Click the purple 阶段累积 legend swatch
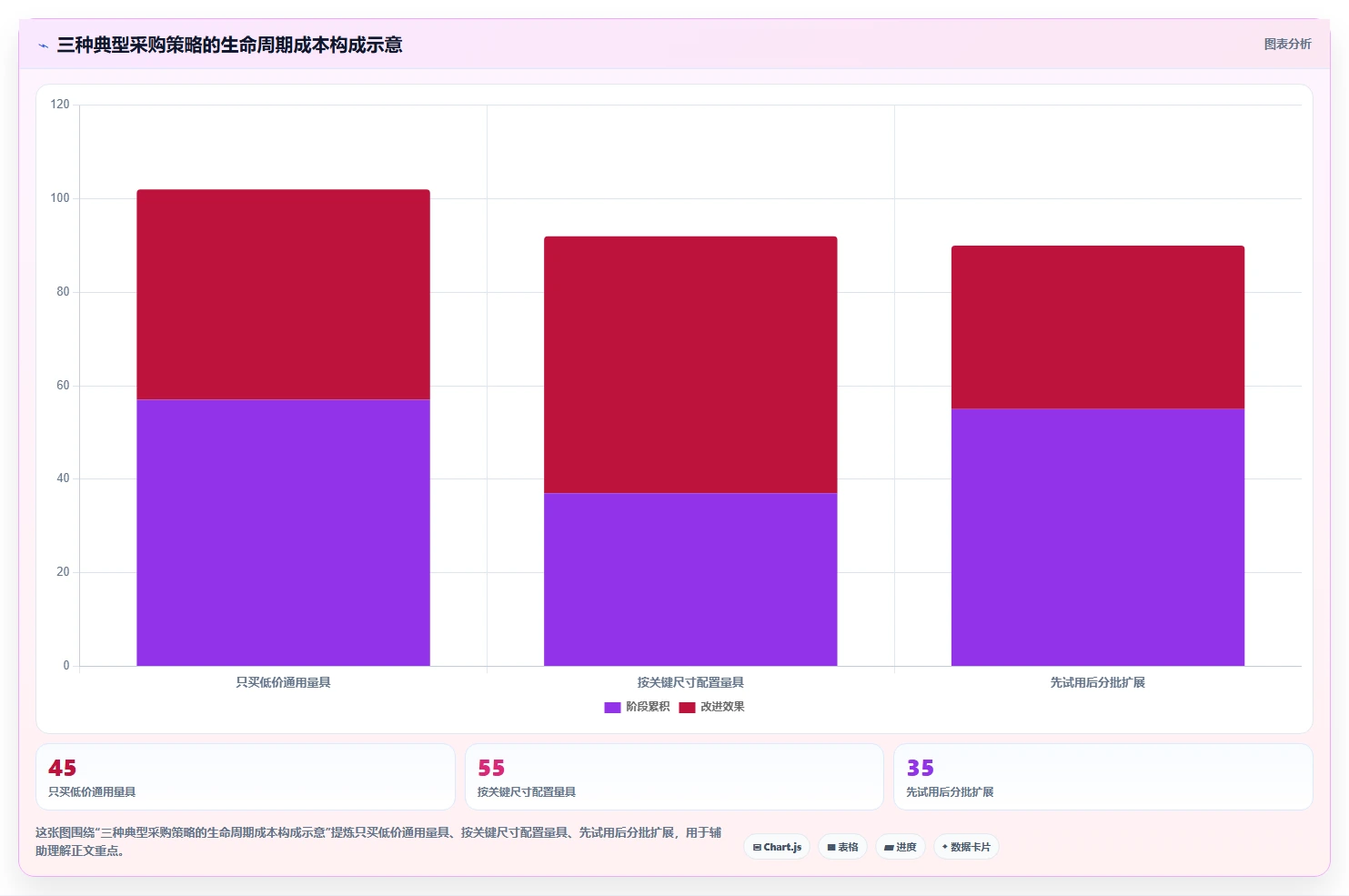This screenshot has width=1349, height=896. pyautogui.click(x=612, y=707)
